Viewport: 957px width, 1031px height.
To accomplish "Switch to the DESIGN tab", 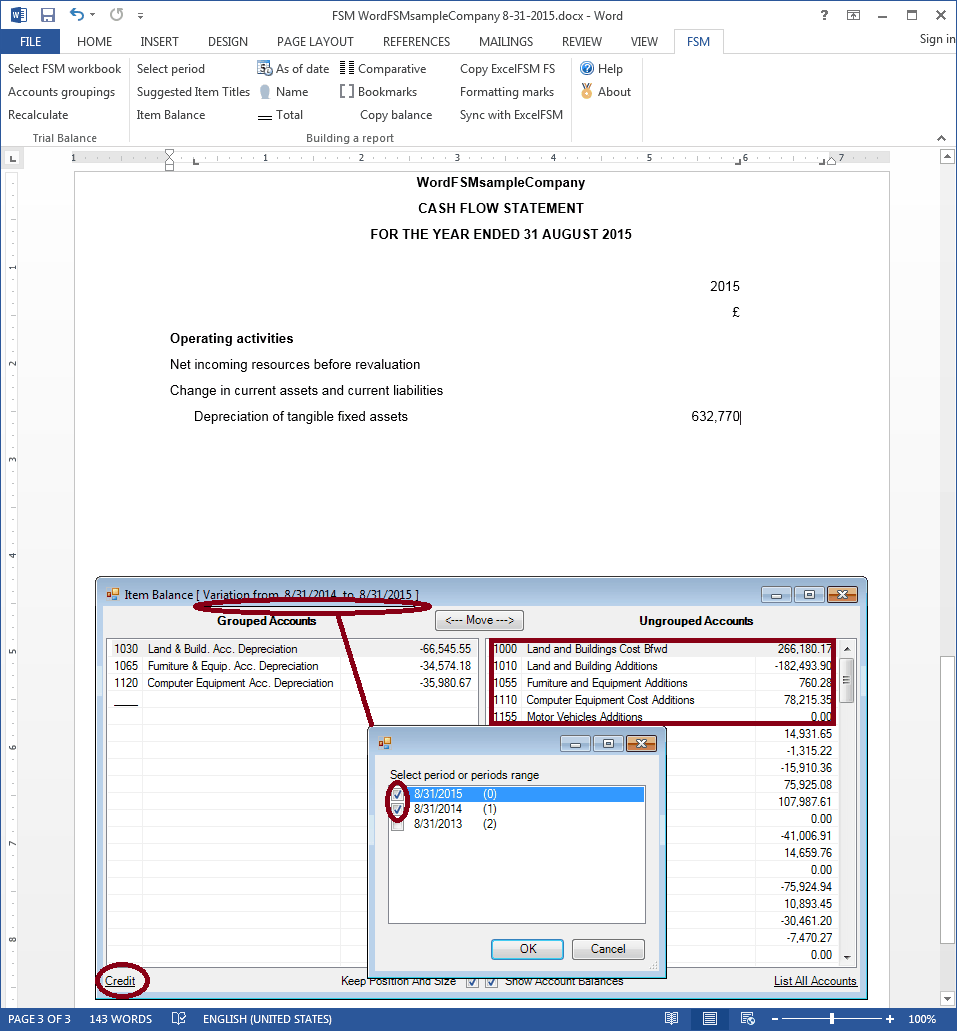I will click(228, 41).
